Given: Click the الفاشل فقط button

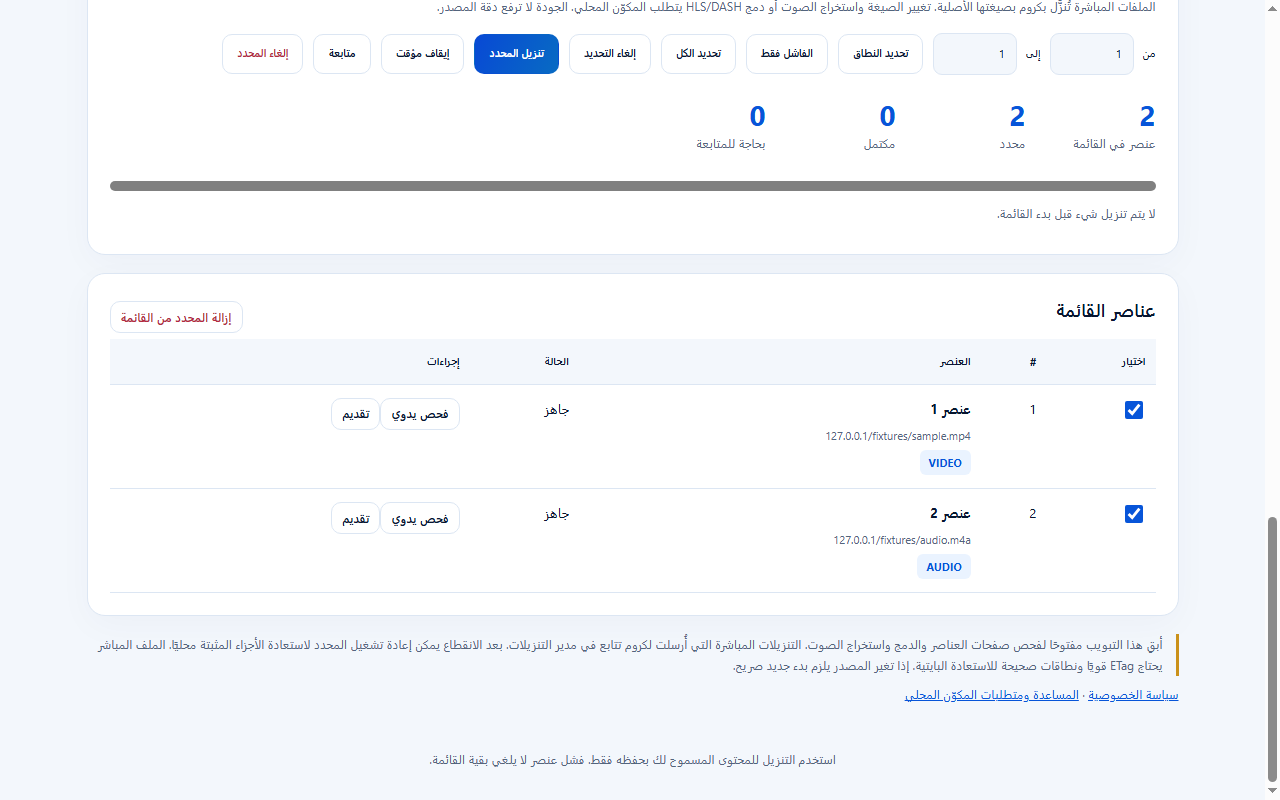Looking at the screenshot, I should pos(787,54).
